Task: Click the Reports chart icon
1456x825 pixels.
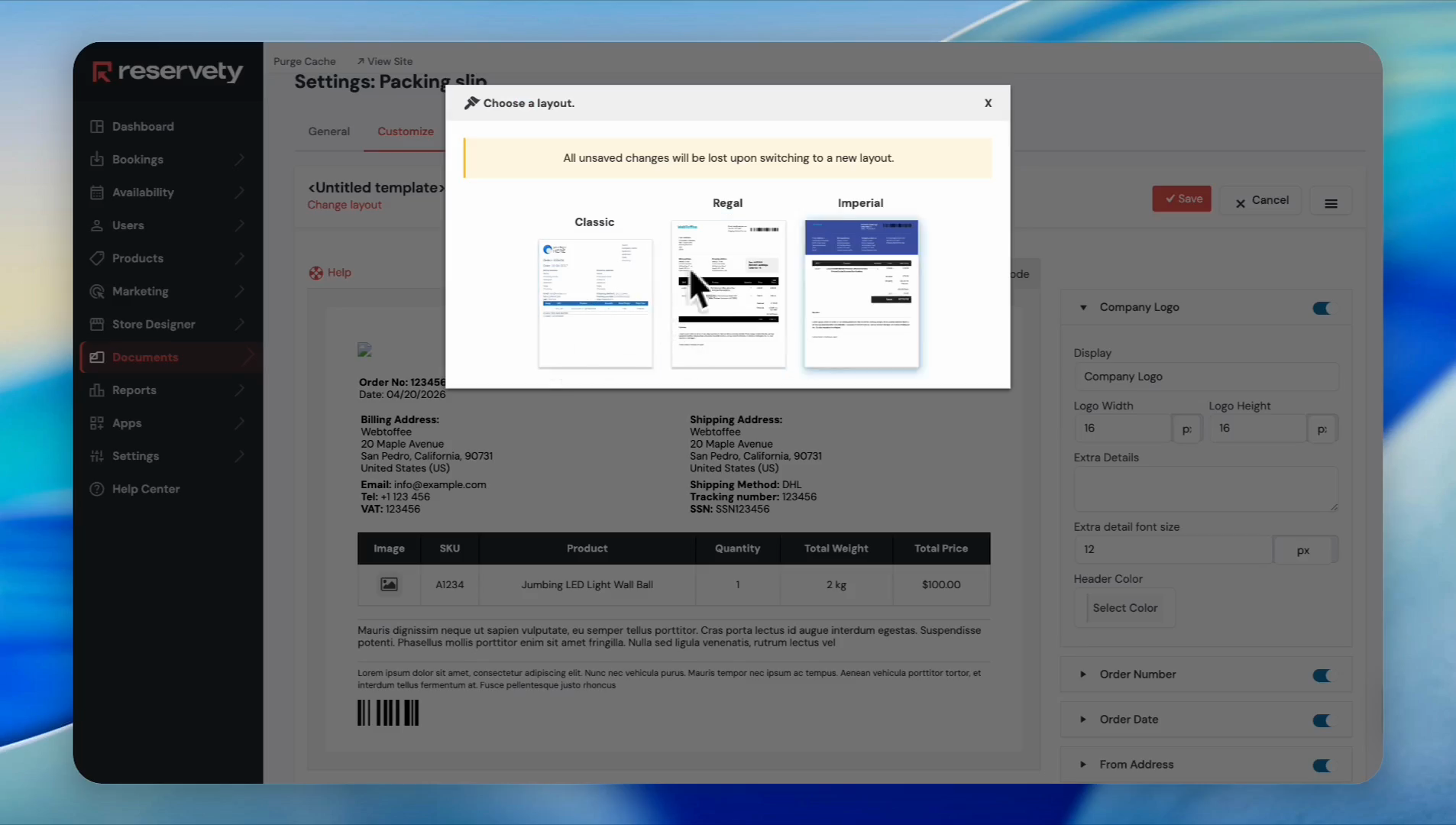Action: (97, 390)
